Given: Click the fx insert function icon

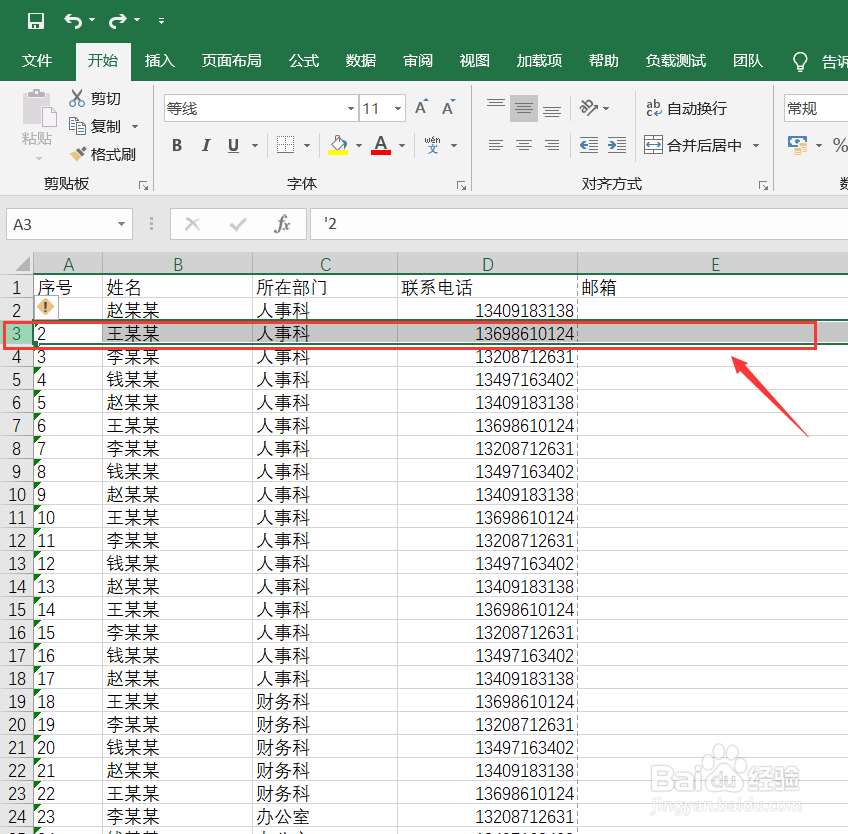Looking at the screenshot, I should [282, 224].
